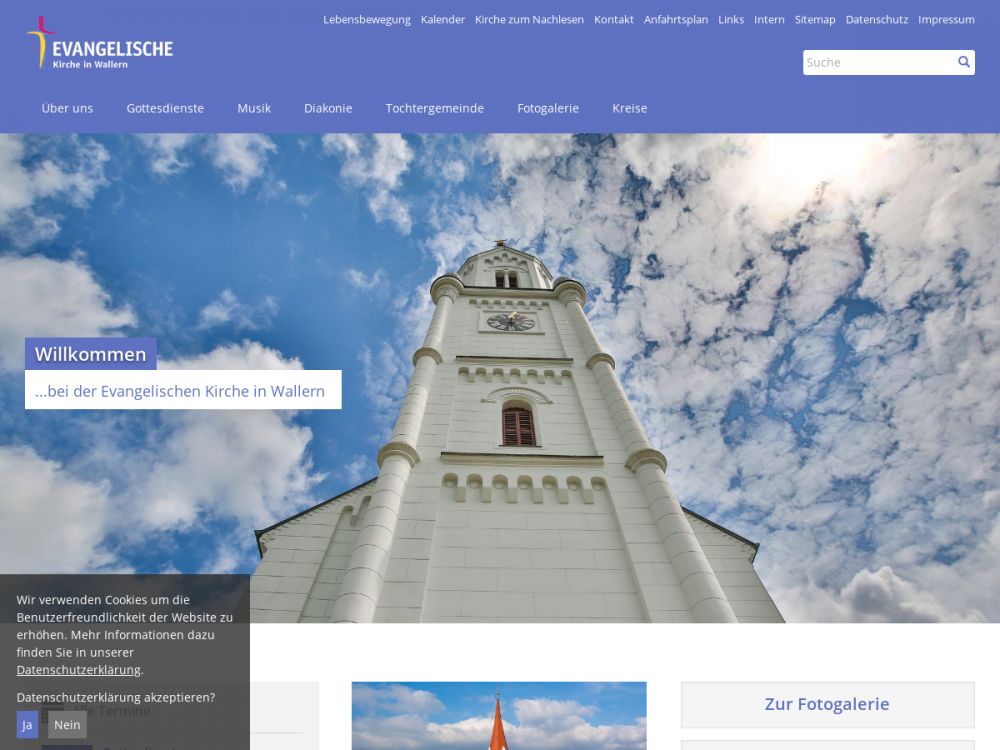This screenshot has width=1000, height=750.
Task: Open the Impressum link
Action: (946, 20)
